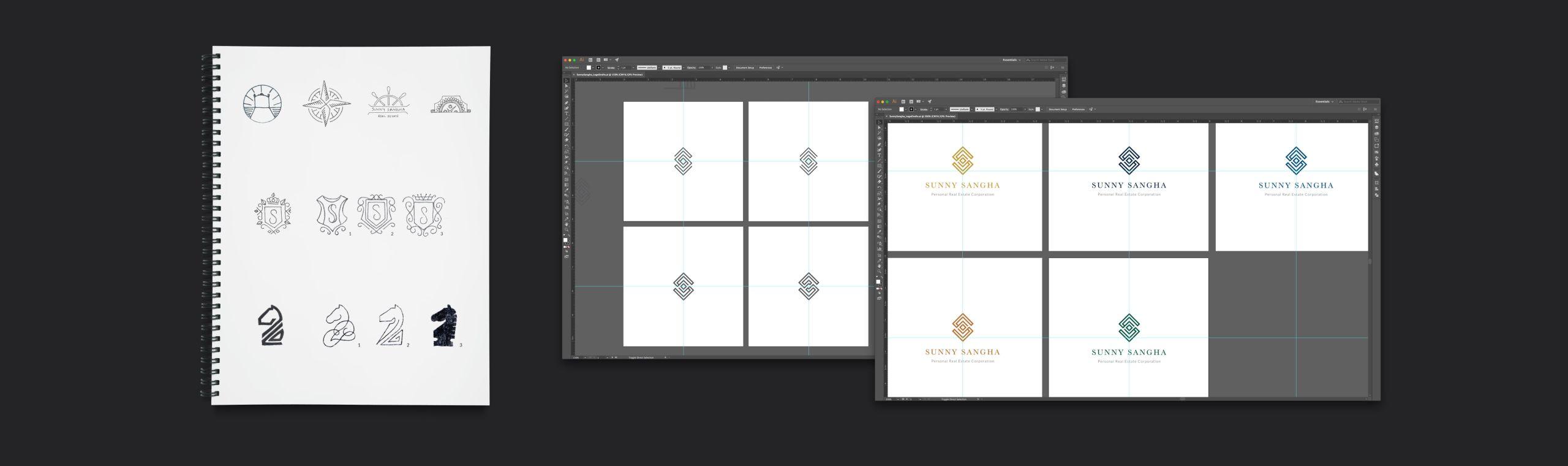Select Column Graph tool in front Illustrator window

click(880, 249)
